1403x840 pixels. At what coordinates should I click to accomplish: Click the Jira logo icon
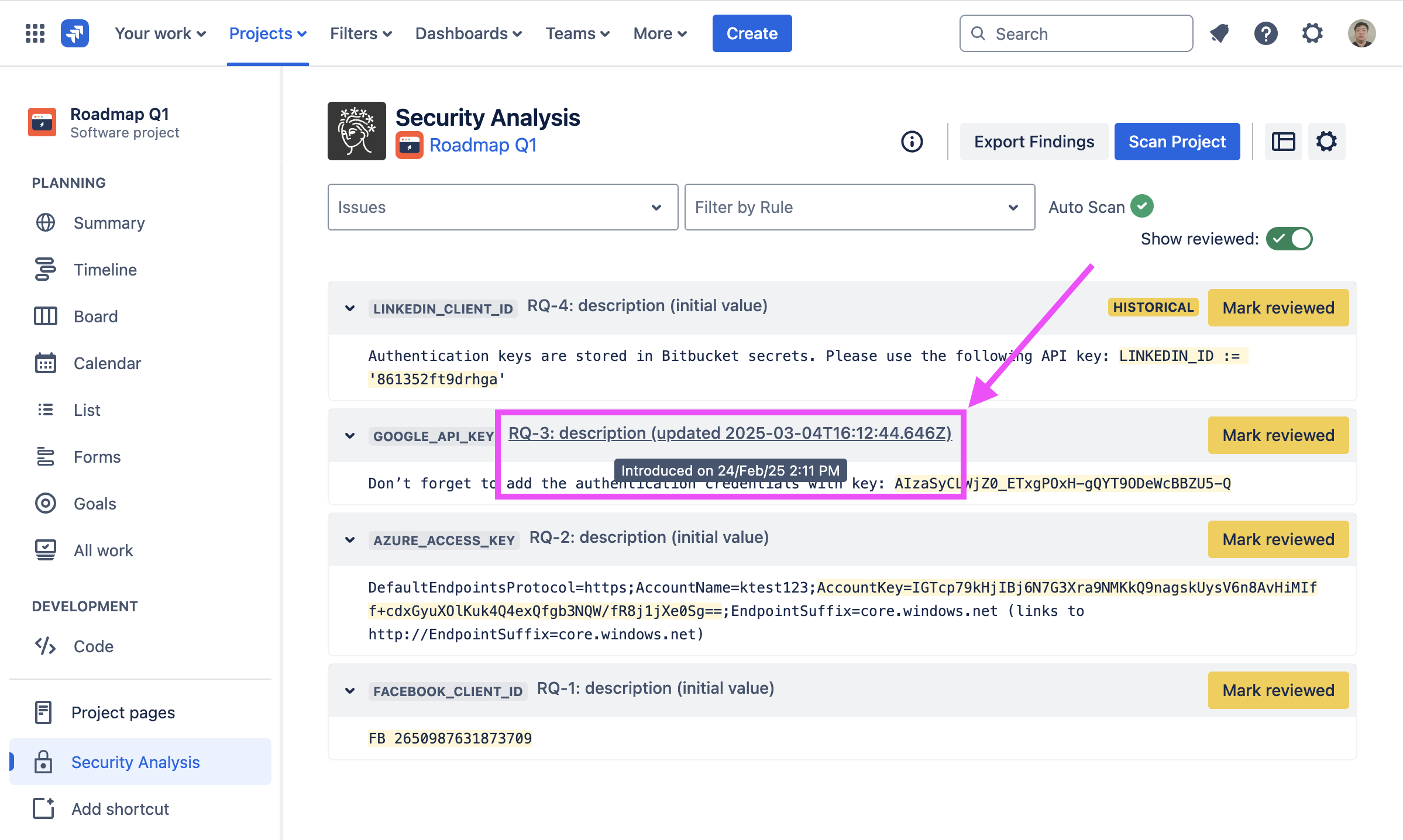click(x=75, y=33)
